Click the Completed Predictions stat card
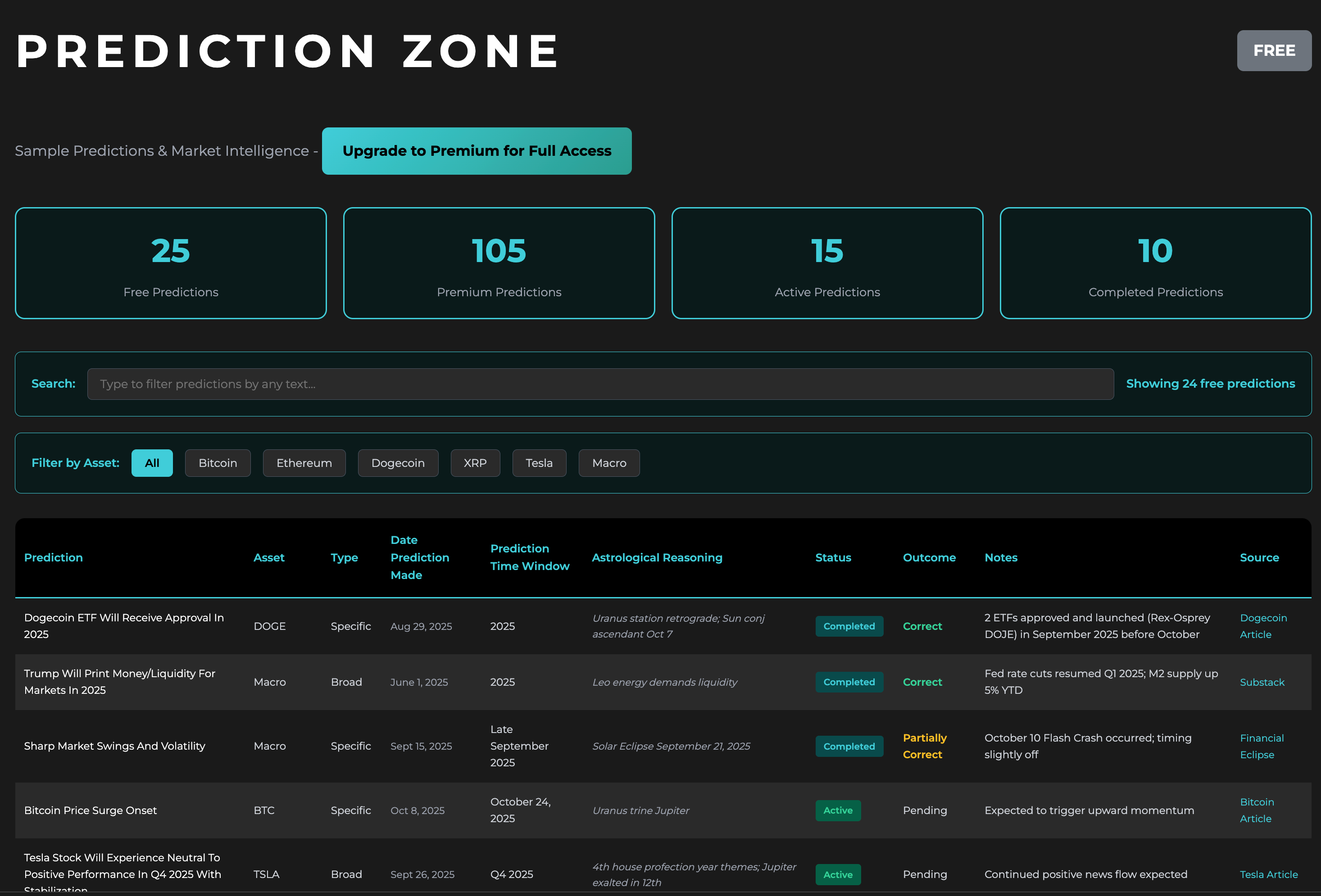Viewport: 1321px width, 896px height. 1155,263
